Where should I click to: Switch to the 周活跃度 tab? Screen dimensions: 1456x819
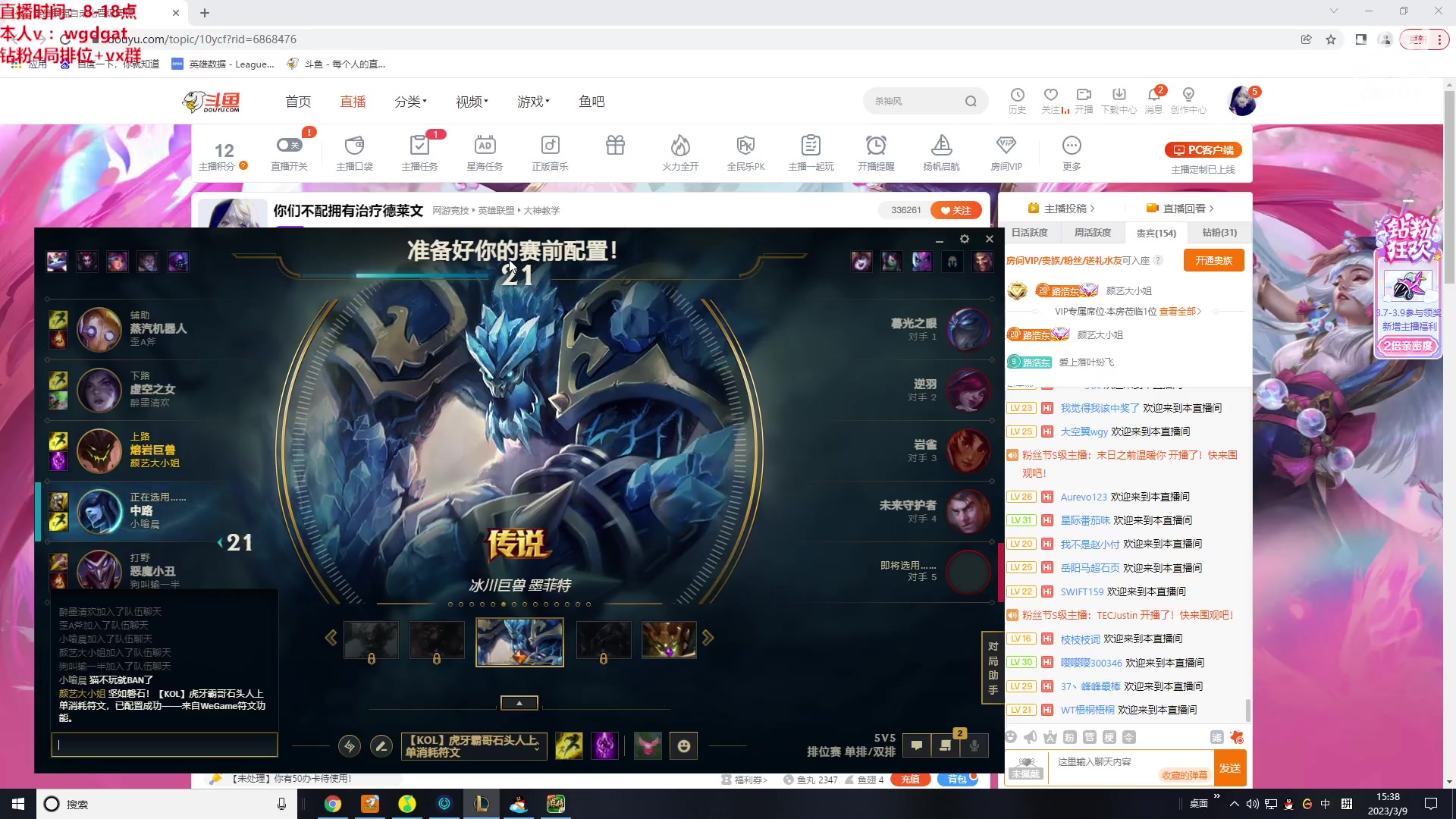[1093, 233]
